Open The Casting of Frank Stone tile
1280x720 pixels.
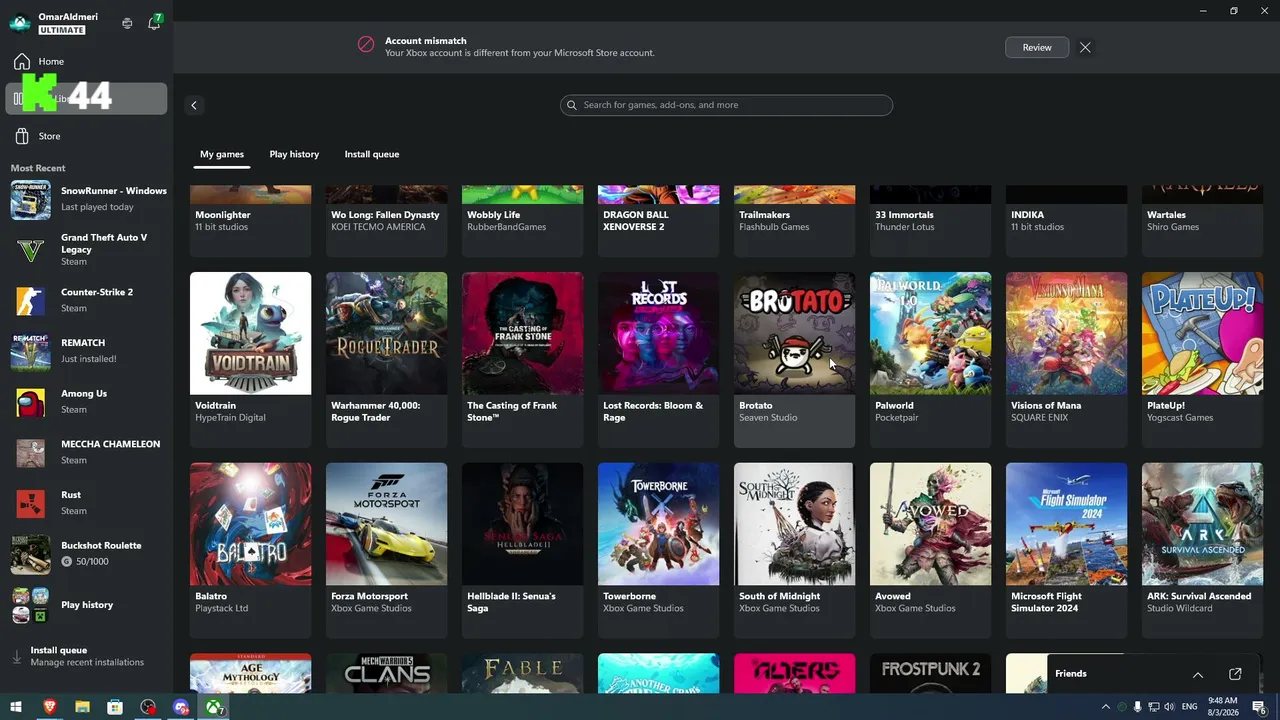522,359
